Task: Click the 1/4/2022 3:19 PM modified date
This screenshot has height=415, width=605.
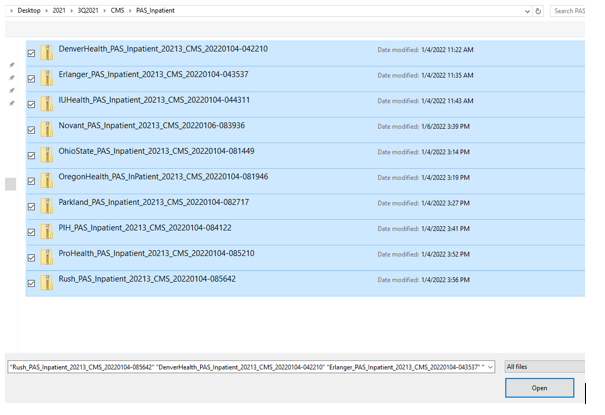Action: pyautogui.click(x=446, y=177)
